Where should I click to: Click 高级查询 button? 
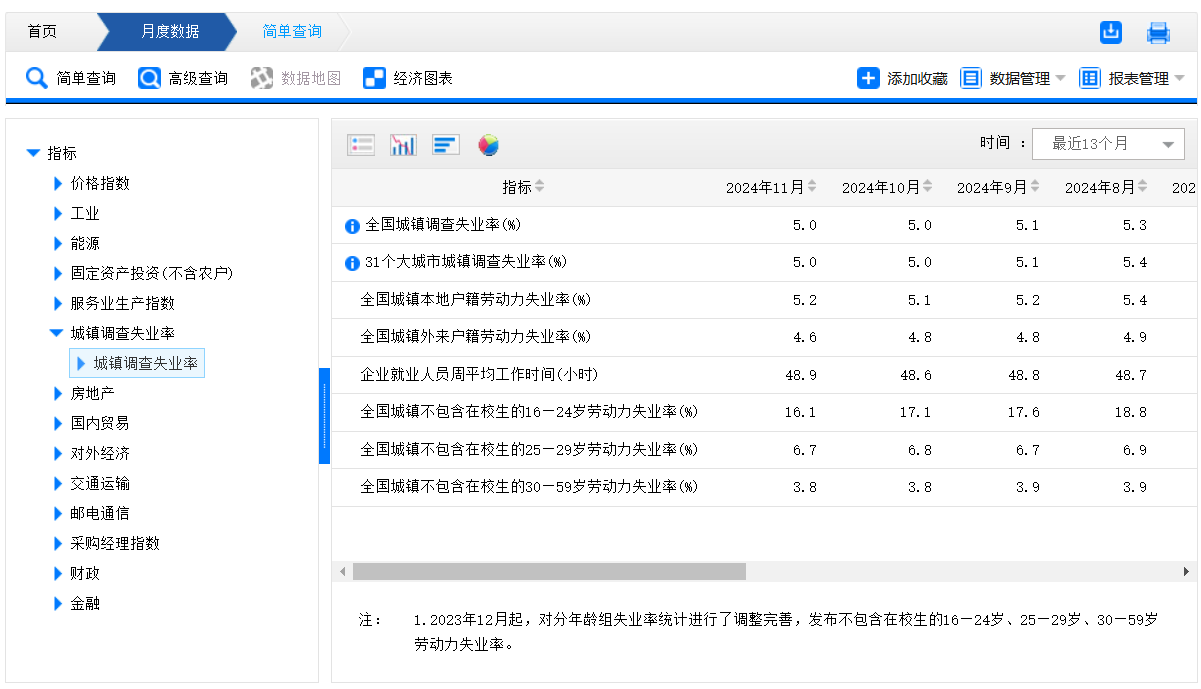(x=183, y=78)
